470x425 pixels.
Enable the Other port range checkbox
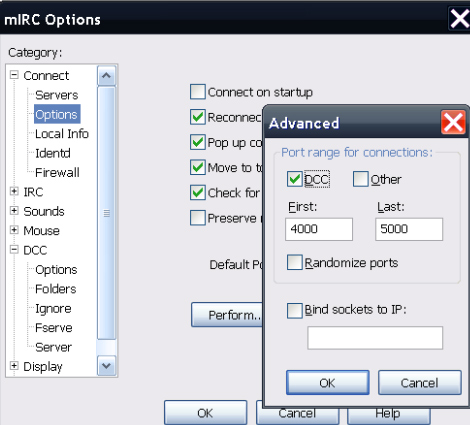click(x=361, y=179)
